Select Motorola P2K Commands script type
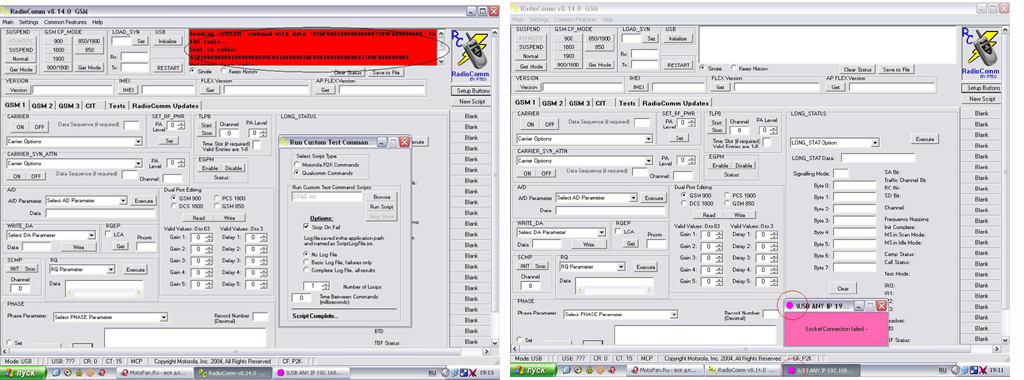The width and height of the screenshot is (1024, 380). [x=297, y=165]
